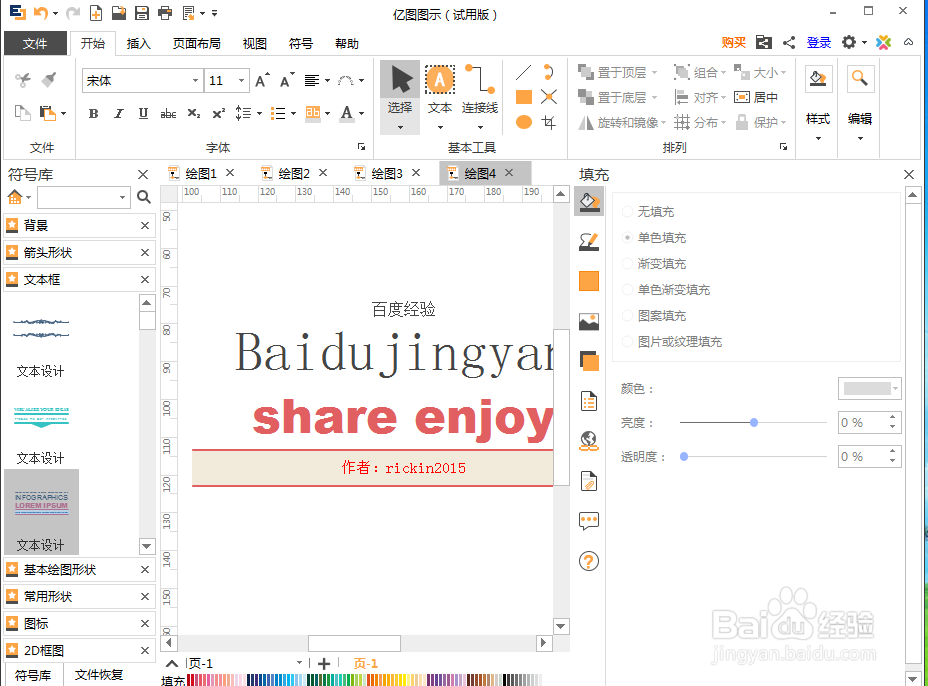Click the 购买 purchase link

[x=733, y=43]
